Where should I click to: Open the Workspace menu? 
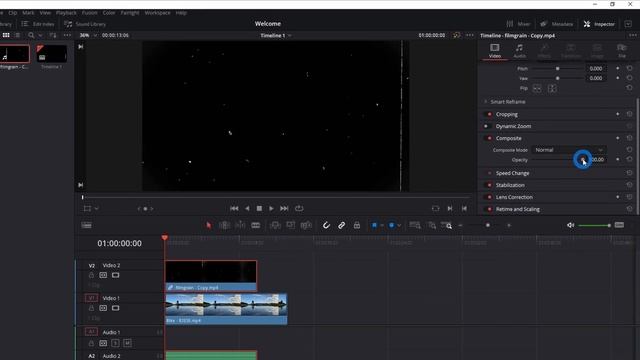pos(158,13)
